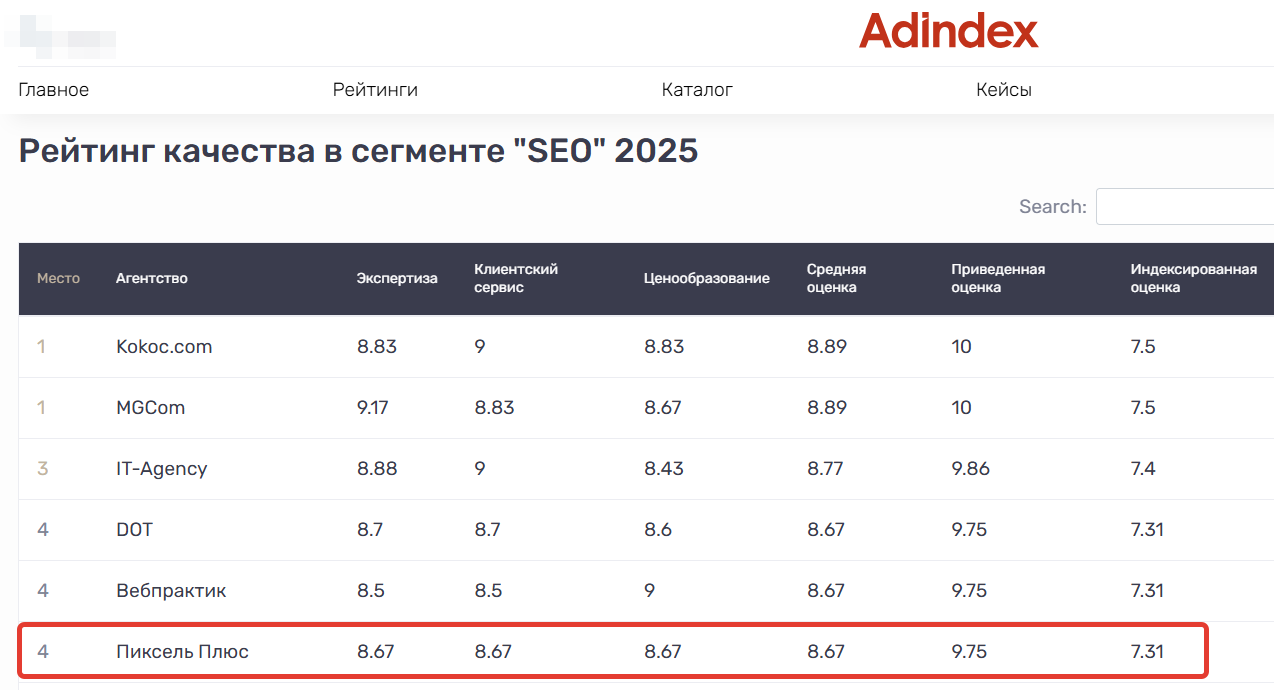Open the Kokoc.com agency row
Image resolution: width=1274 pixels, height=690 pixels.
click(x=164, y=347)
